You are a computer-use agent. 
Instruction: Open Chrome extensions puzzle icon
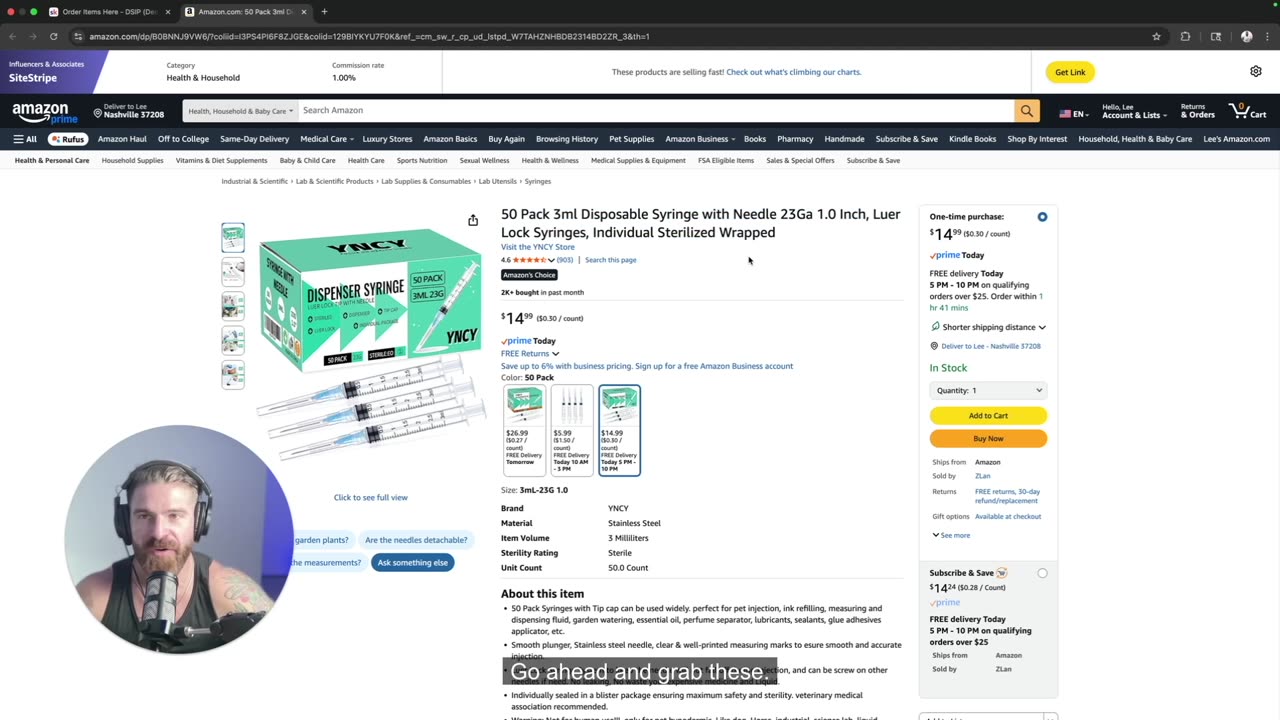pos(1186,36)
